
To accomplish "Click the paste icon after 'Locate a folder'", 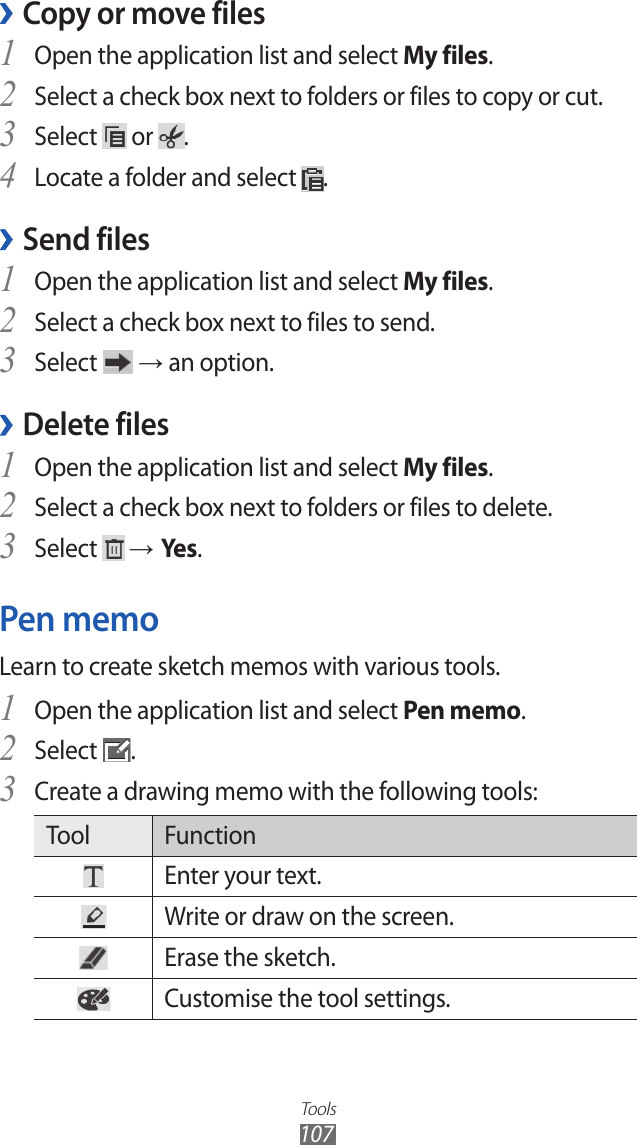I will (313, 179).
